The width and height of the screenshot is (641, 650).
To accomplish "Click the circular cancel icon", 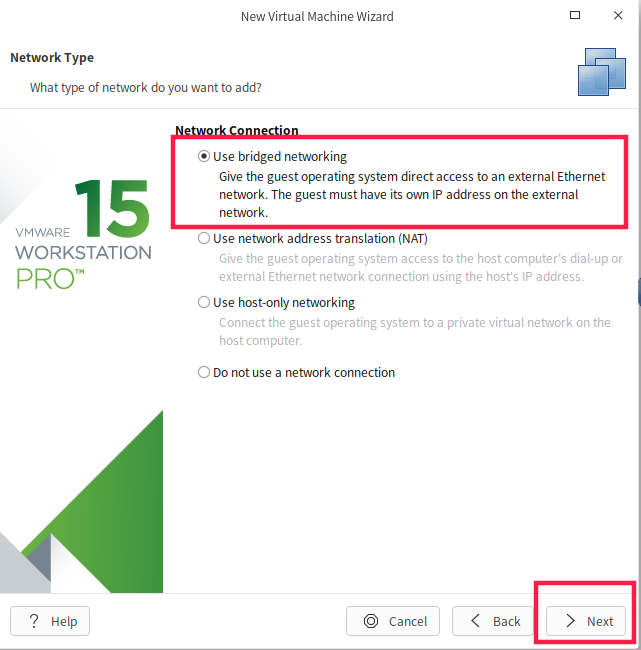I will [371, 621].
